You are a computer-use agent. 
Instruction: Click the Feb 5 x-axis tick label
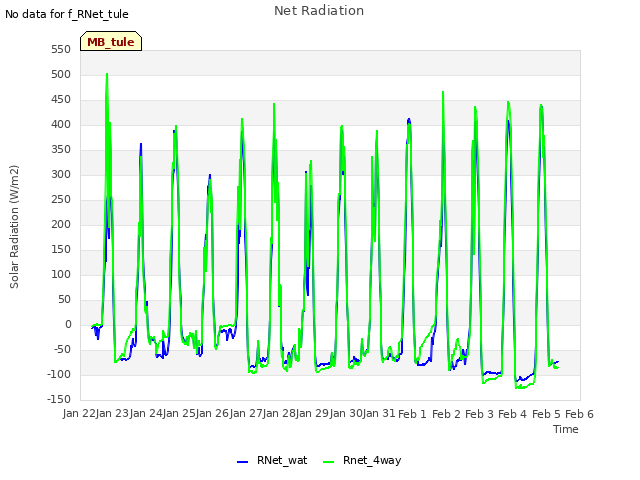(546, 414)
